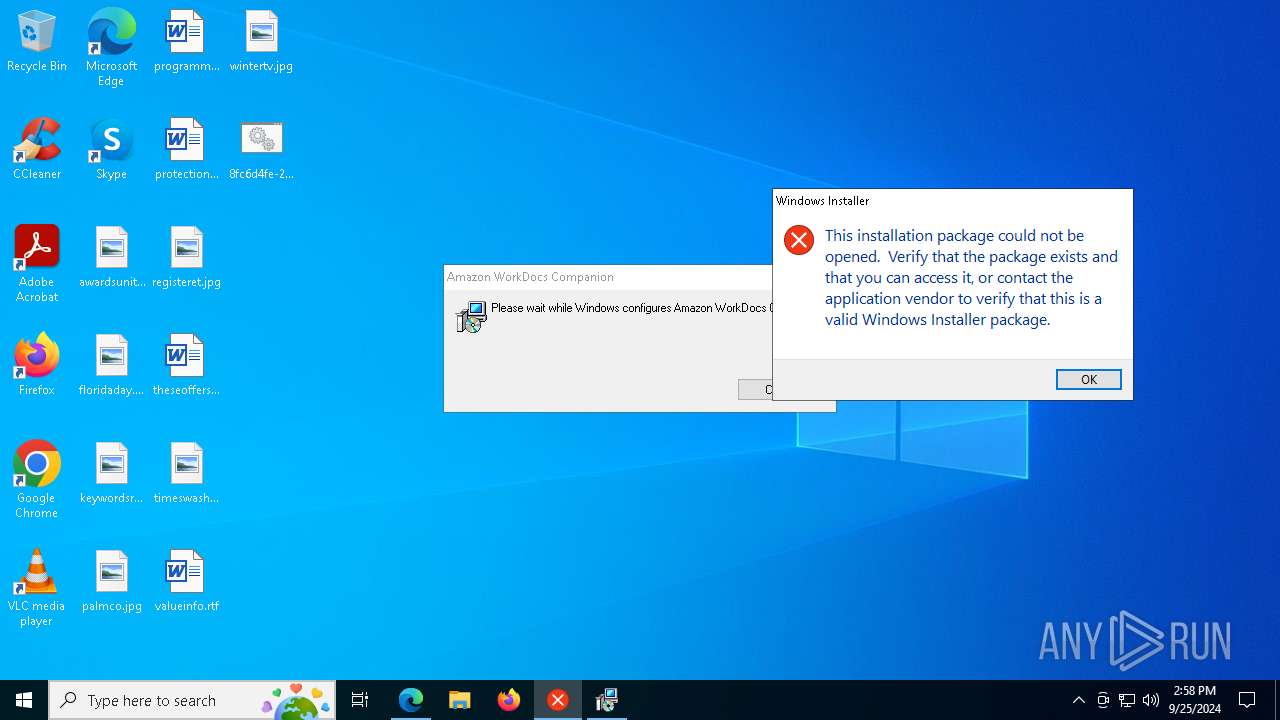Open the Windows Start menu

[x=24, y=700]
